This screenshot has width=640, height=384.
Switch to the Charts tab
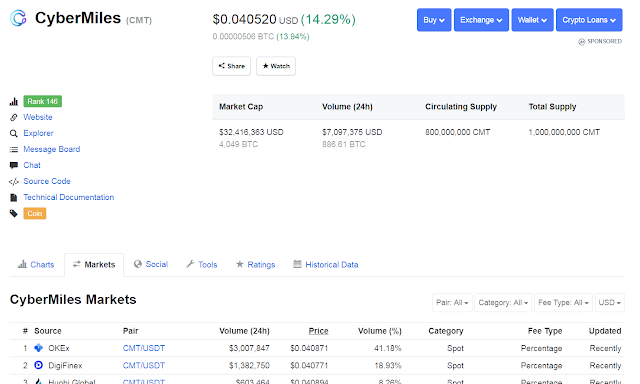click(x=36, y=265)
